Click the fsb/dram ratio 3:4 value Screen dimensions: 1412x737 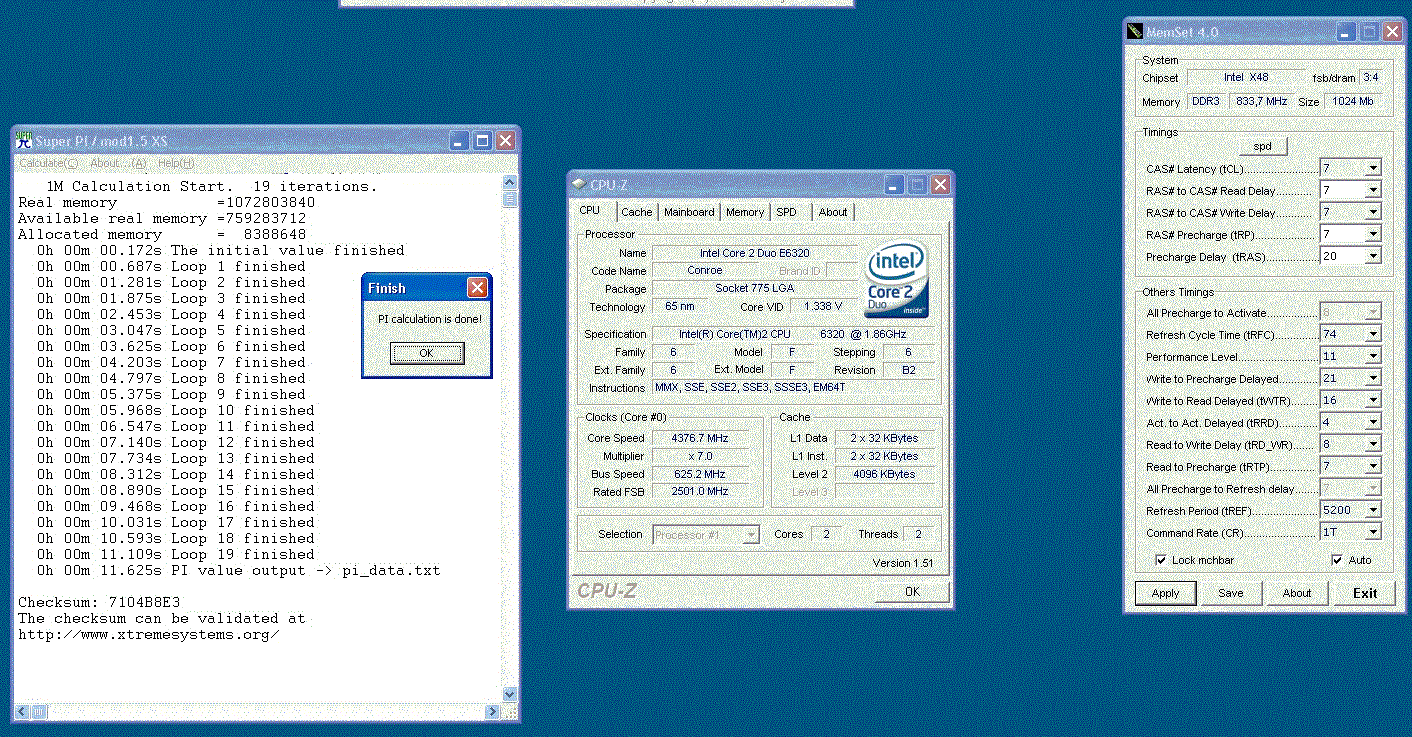pos(1370,77)
